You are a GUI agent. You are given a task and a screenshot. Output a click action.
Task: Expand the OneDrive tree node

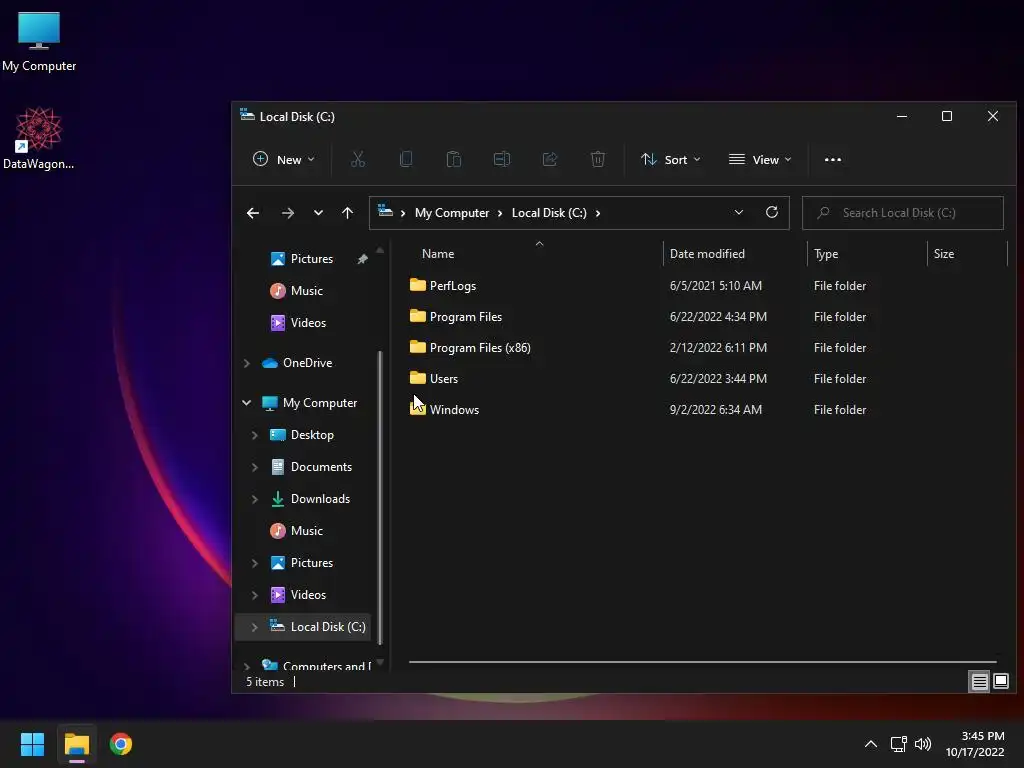tap(247, 363)
